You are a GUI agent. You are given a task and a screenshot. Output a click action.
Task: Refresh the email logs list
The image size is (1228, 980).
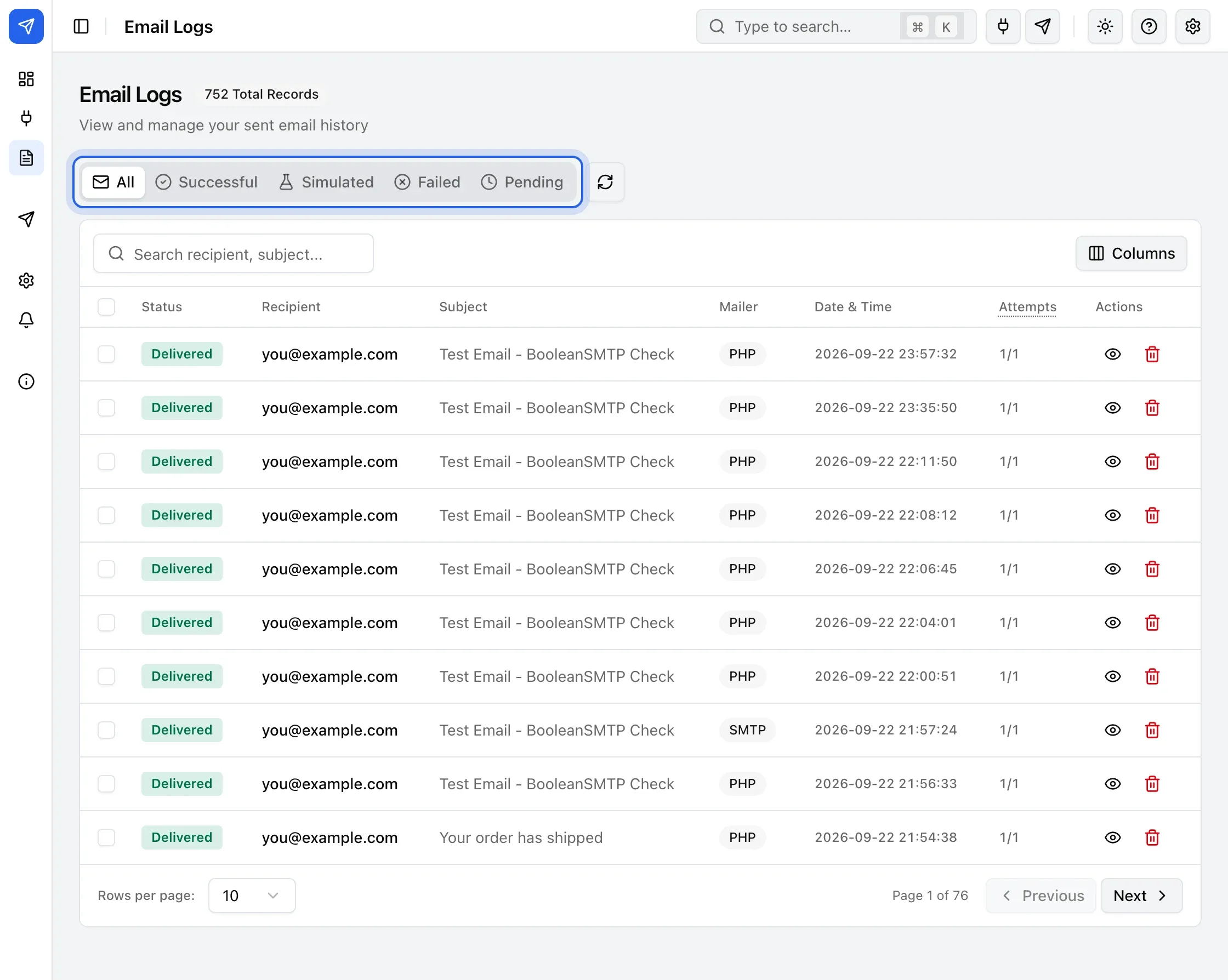[605, 182]
